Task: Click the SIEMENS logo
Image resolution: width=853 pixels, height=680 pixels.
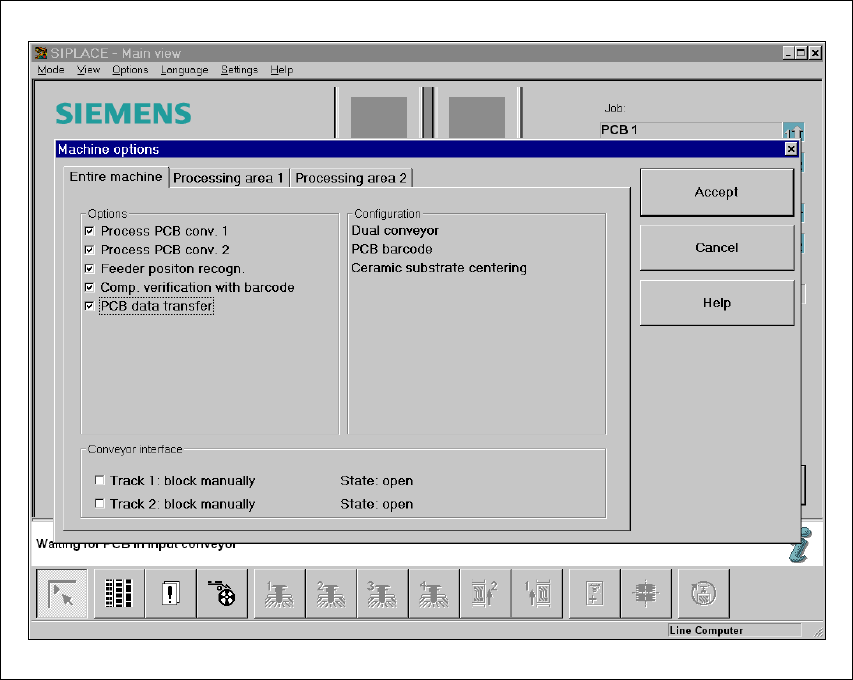Action: 123,114
